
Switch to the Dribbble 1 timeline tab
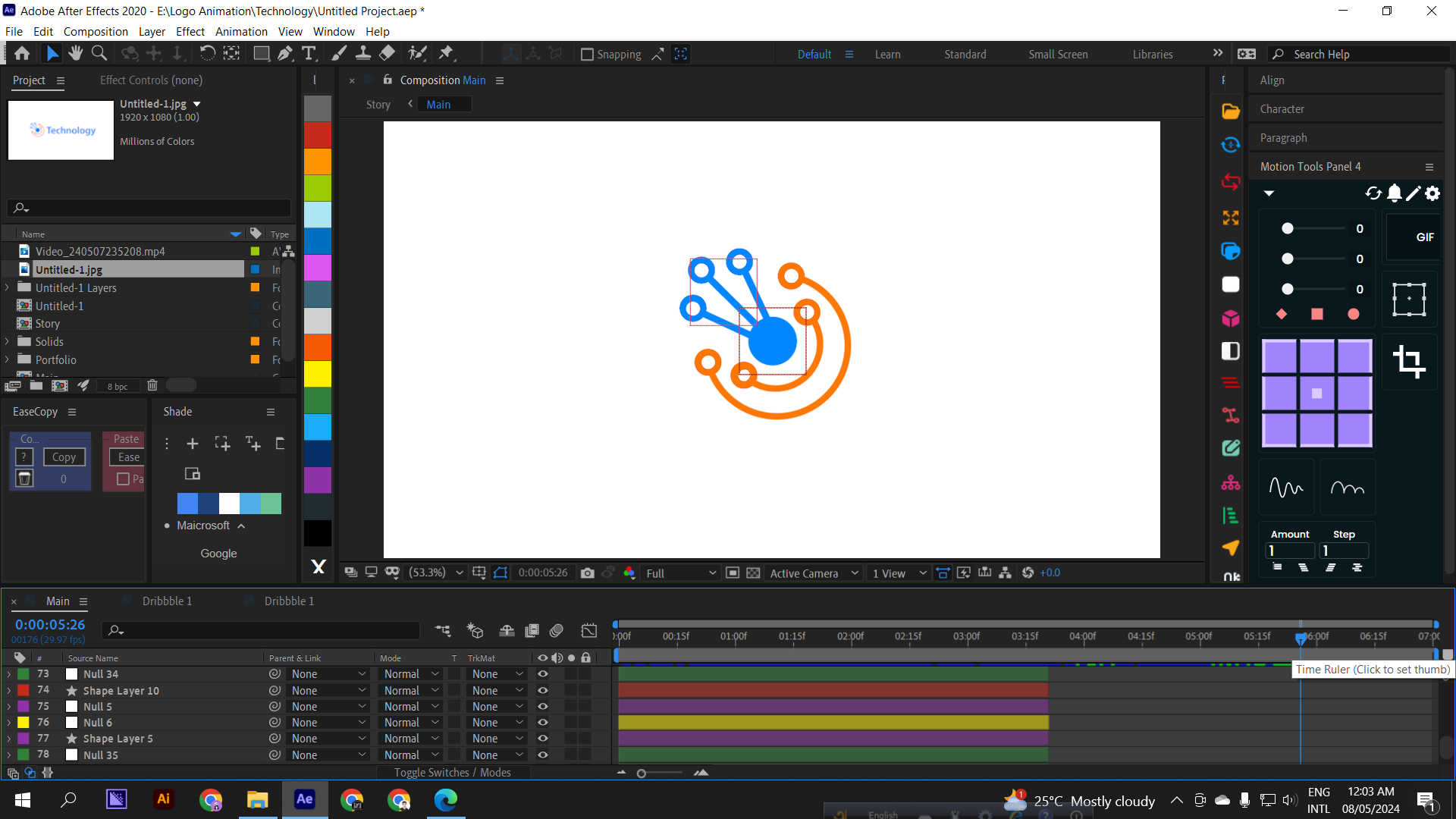point(168,600)
